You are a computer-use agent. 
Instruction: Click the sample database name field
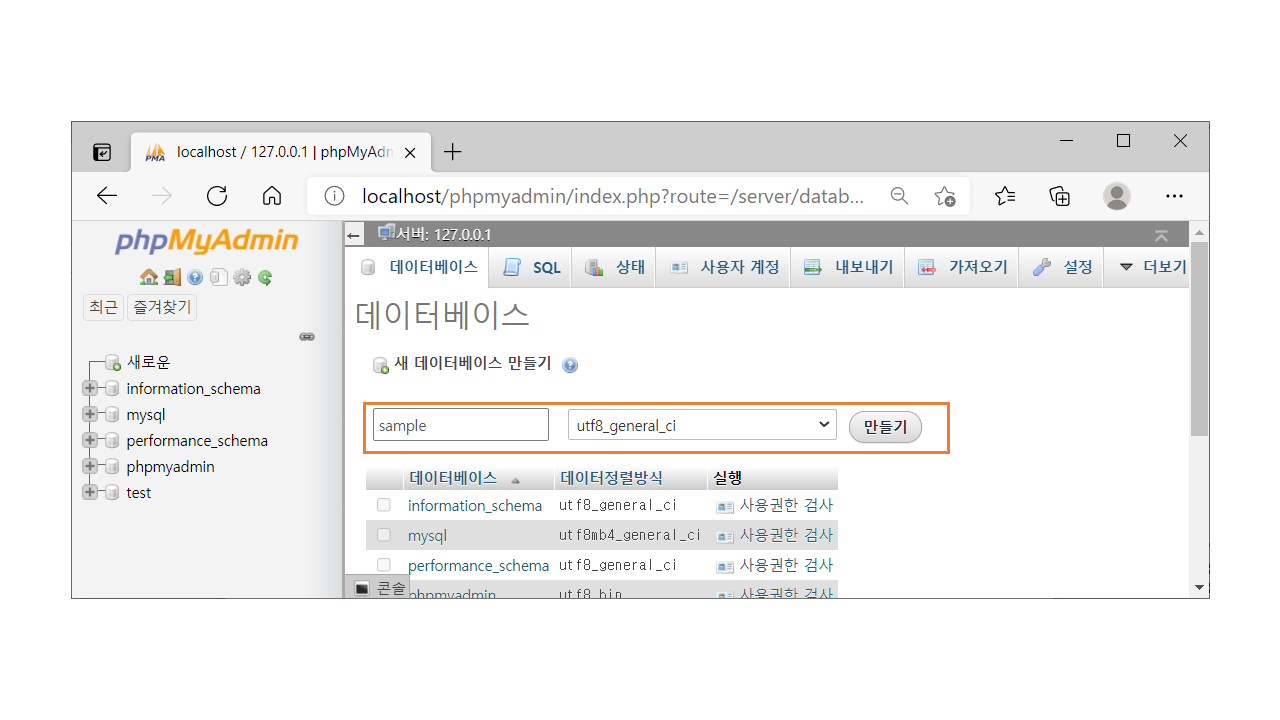[460, 425]
